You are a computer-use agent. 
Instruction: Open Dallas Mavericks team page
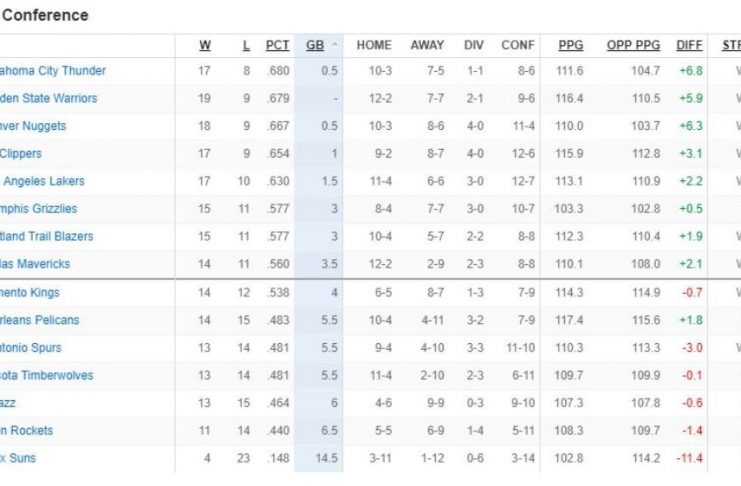(x=39, y=264)
